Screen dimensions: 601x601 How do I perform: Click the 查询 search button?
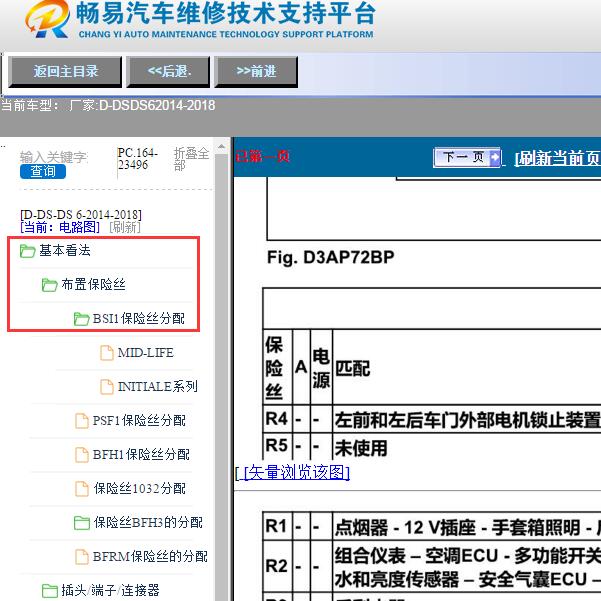pyautogui.click(x=43, y=171)
